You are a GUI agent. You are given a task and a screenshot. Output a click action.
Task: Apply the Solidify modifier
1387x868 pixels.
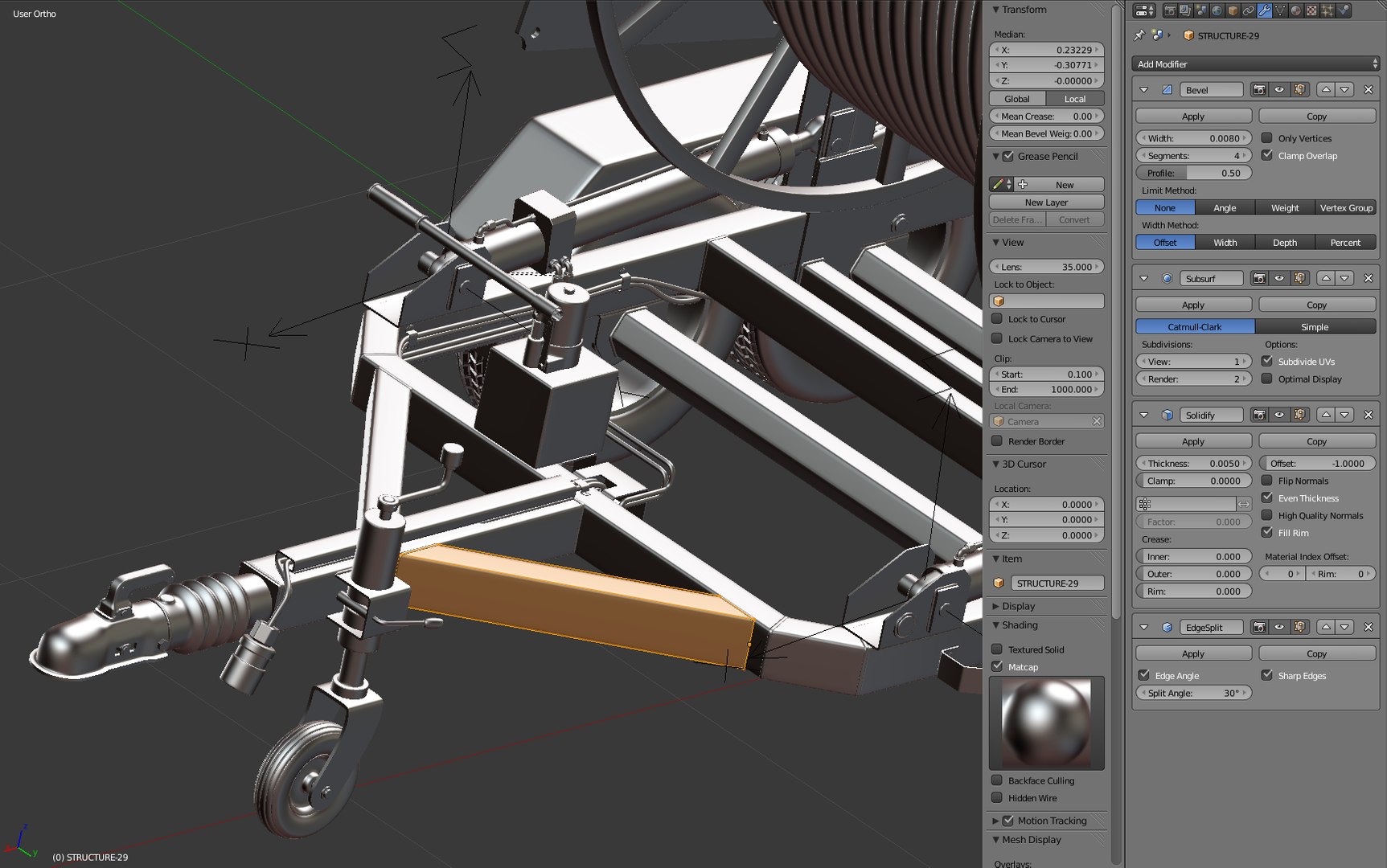pyautogui.click(x=1193, y=441)
